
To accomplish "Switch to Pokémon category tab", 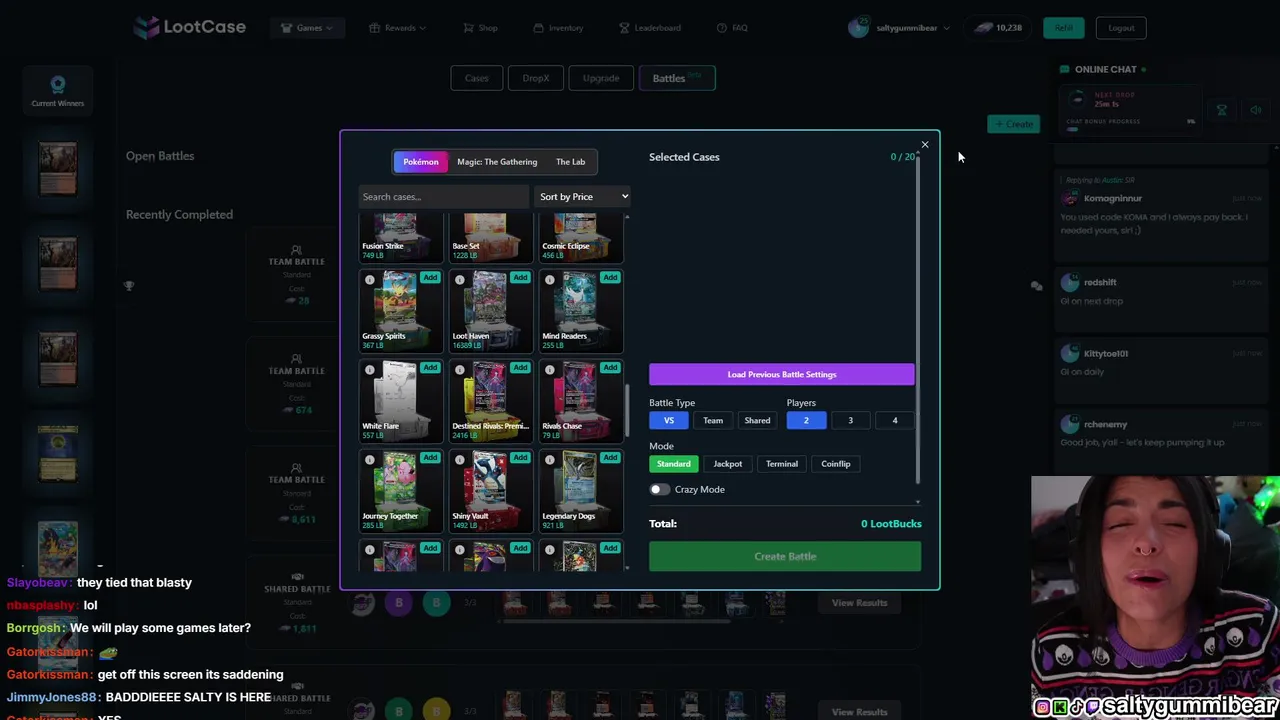I will point(421,162).
